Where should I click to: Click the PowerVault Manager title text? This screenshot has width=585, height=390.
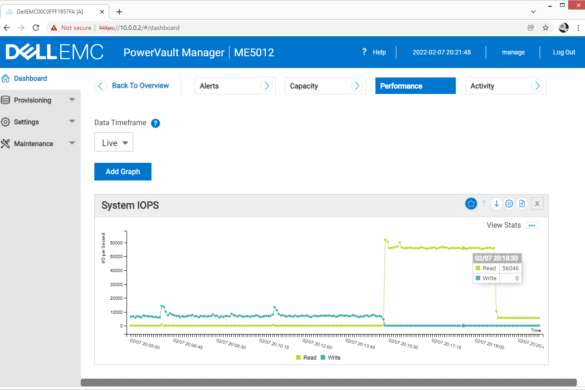click(174, 52)
